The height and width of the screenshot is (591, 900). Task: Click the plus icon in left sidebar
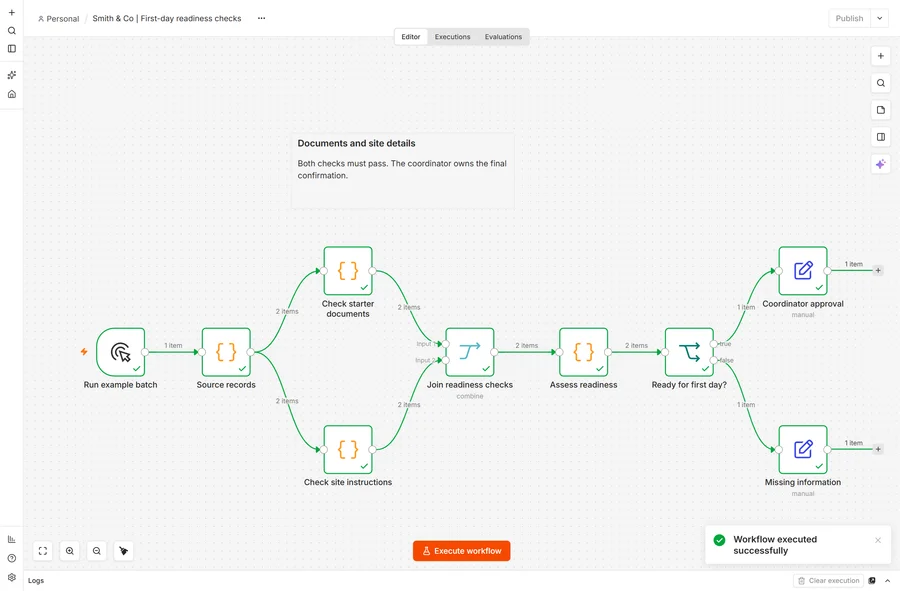tap(11, 13)
